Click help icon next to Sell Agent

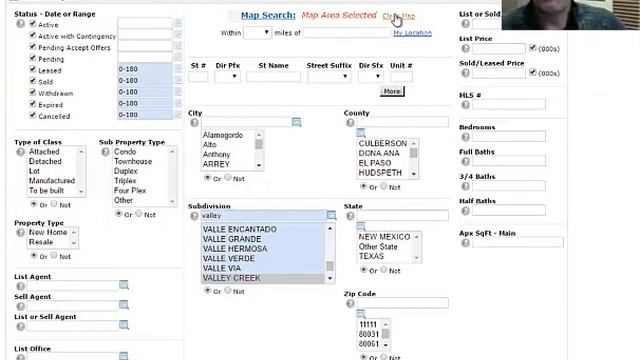point(20,306)
